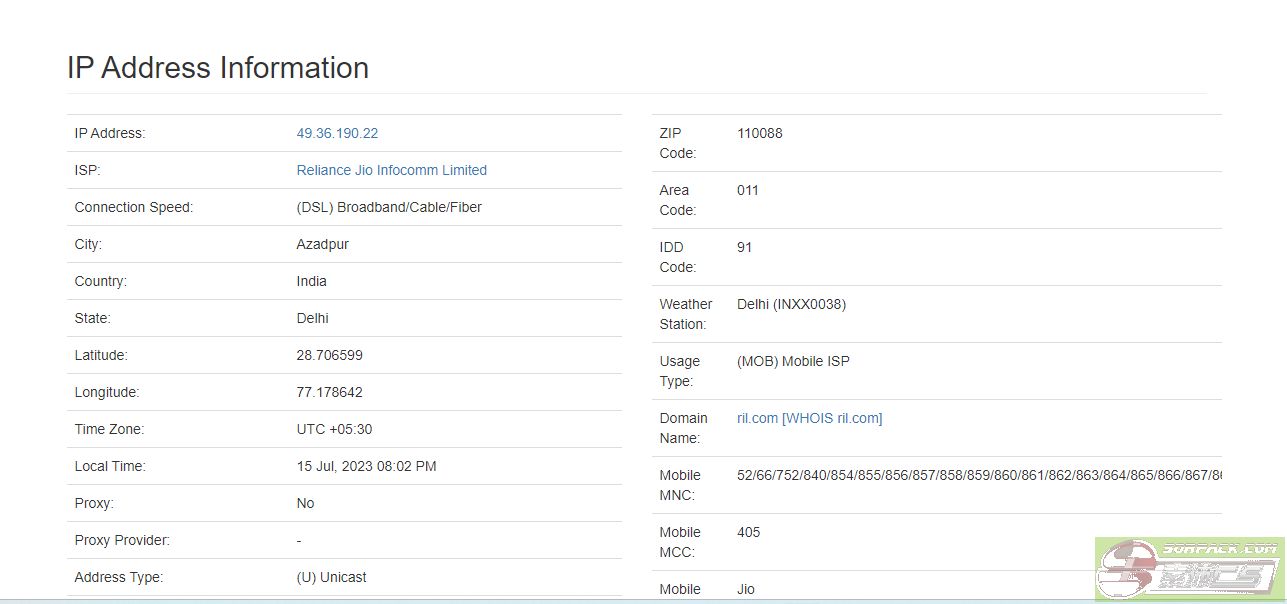Open the Reliance Jio Infocomm Limited link
Screen dimensions: 1287x604
tap(392, 170)
